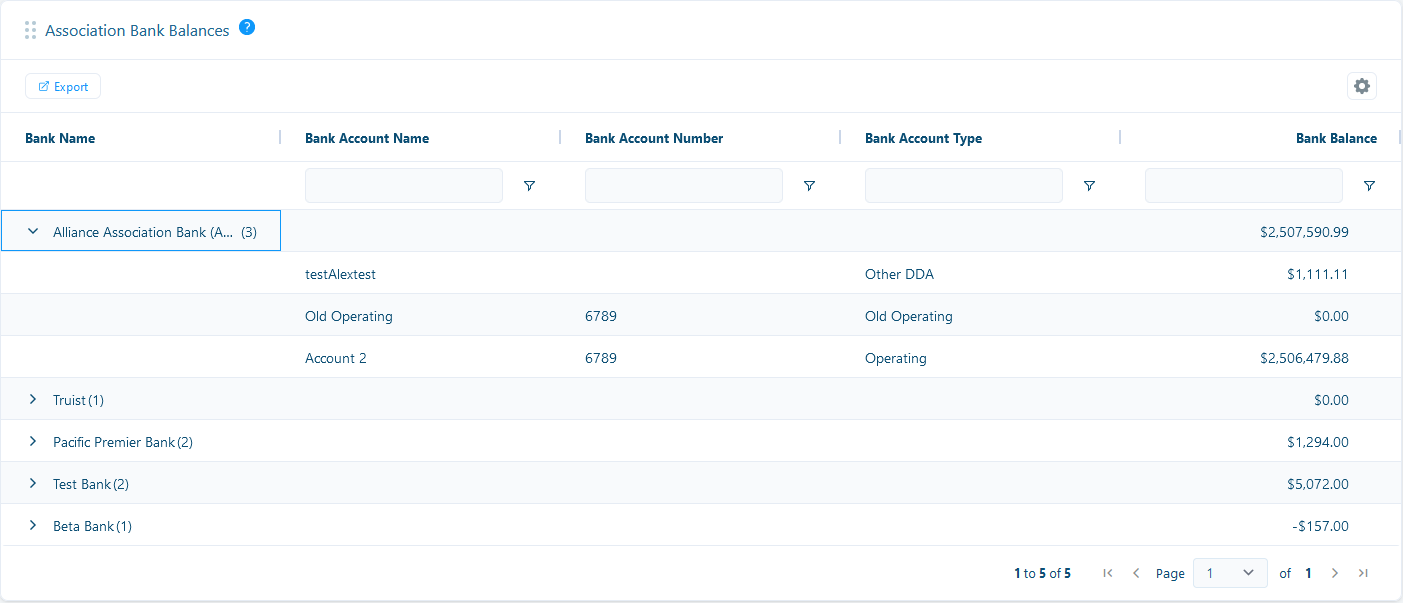1403x603 pixels.
Task: Click the $1,294.00 Pacific Premier balance
Action: [1318, 442]
